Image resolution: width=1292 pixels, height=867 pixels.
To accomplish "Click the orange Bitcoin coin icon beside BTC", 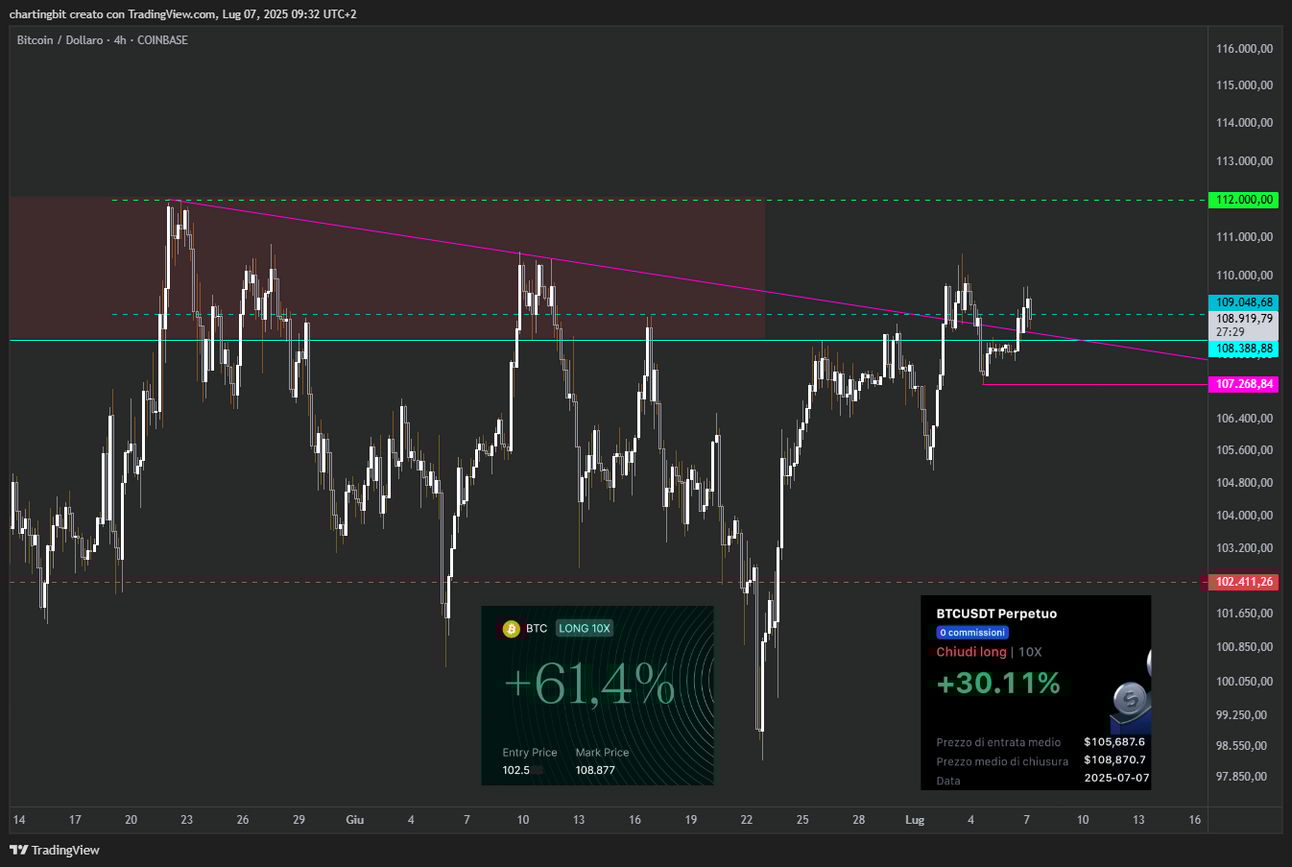I will pos(511,628).
